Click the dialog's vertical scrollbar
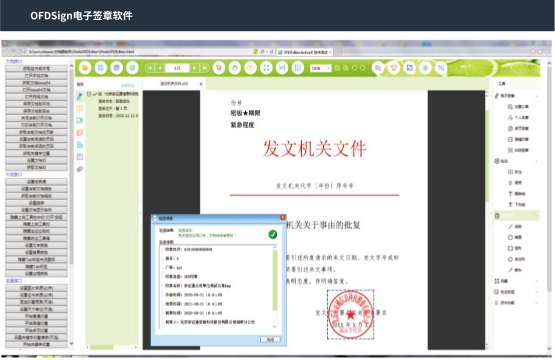Image resolution: width=555 pixels, height=360 pixels. click(275, 287)
